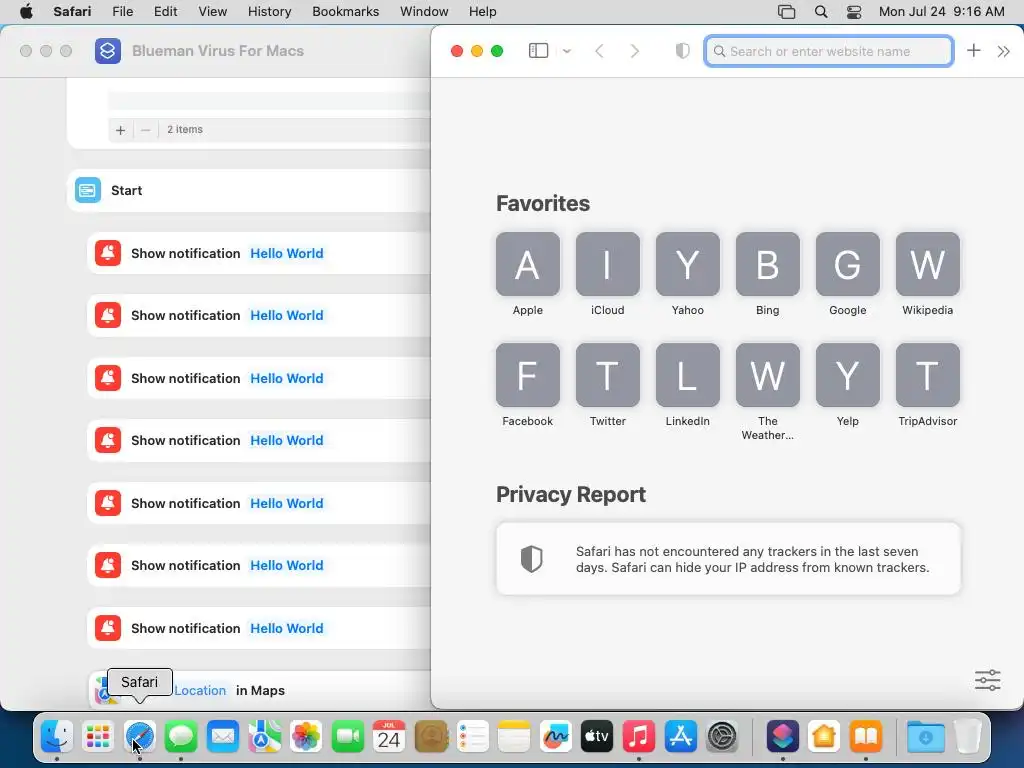This screenshot has width=1024, height=768.
Task: Open System Settings from the Dock
Action: [x=722, y=737]
